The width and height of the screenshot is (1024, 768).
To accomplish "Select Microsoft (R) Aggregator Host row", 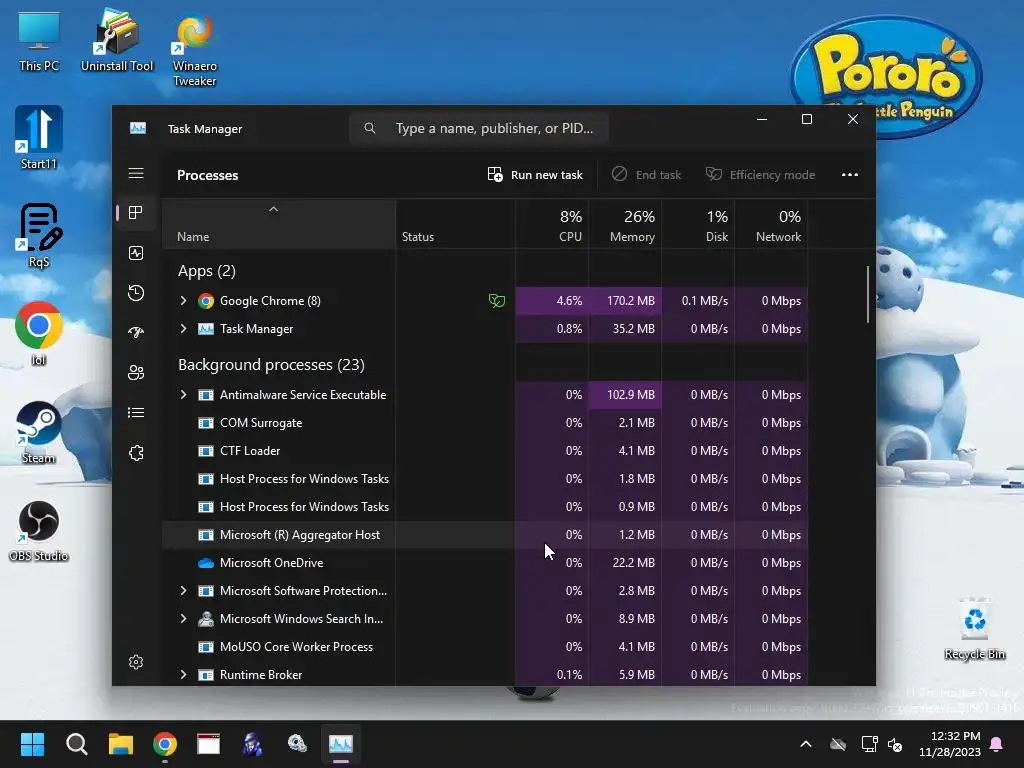I will pyautogui.click(x=485, y=535).
